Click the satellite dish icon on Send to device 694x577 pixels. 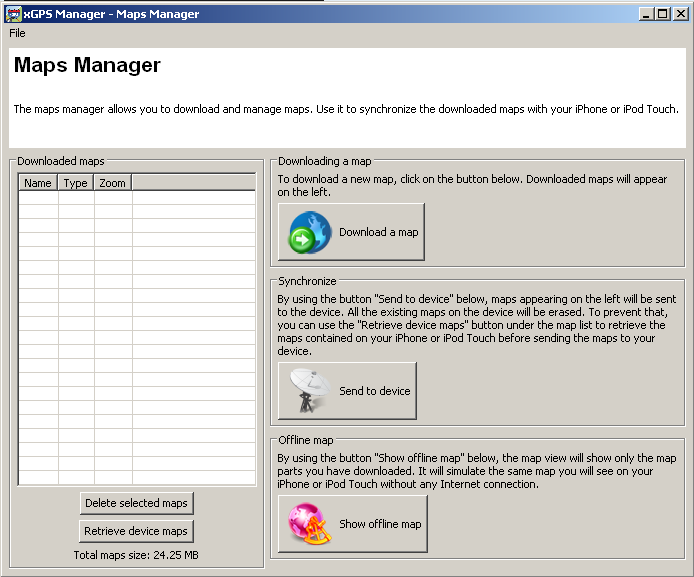coord(309,390)
